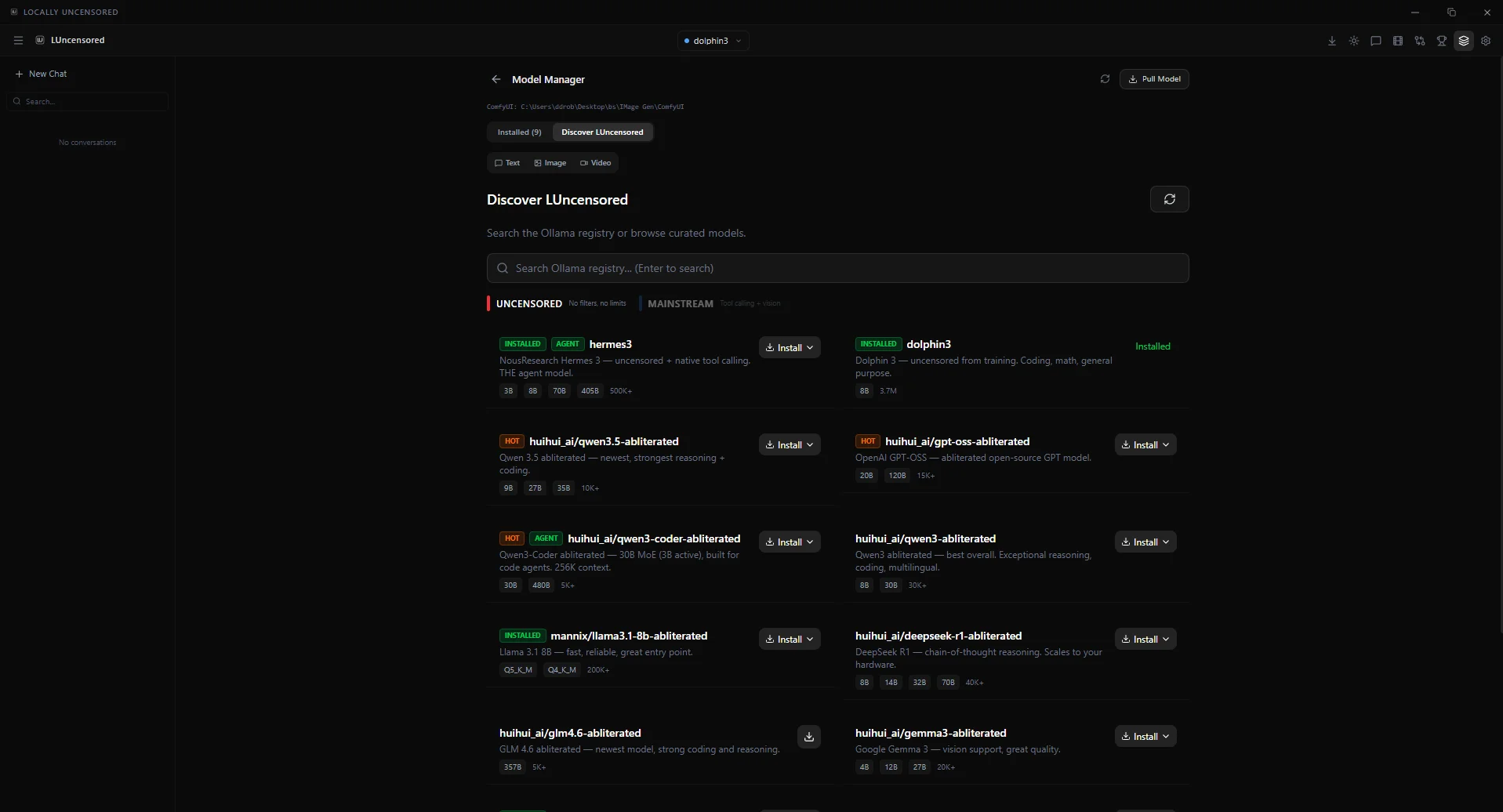The image size is (1503, 812).
Task: Refresh models icon left of Pull Model
Action: pyautogui.click(x=1105, y=79)
